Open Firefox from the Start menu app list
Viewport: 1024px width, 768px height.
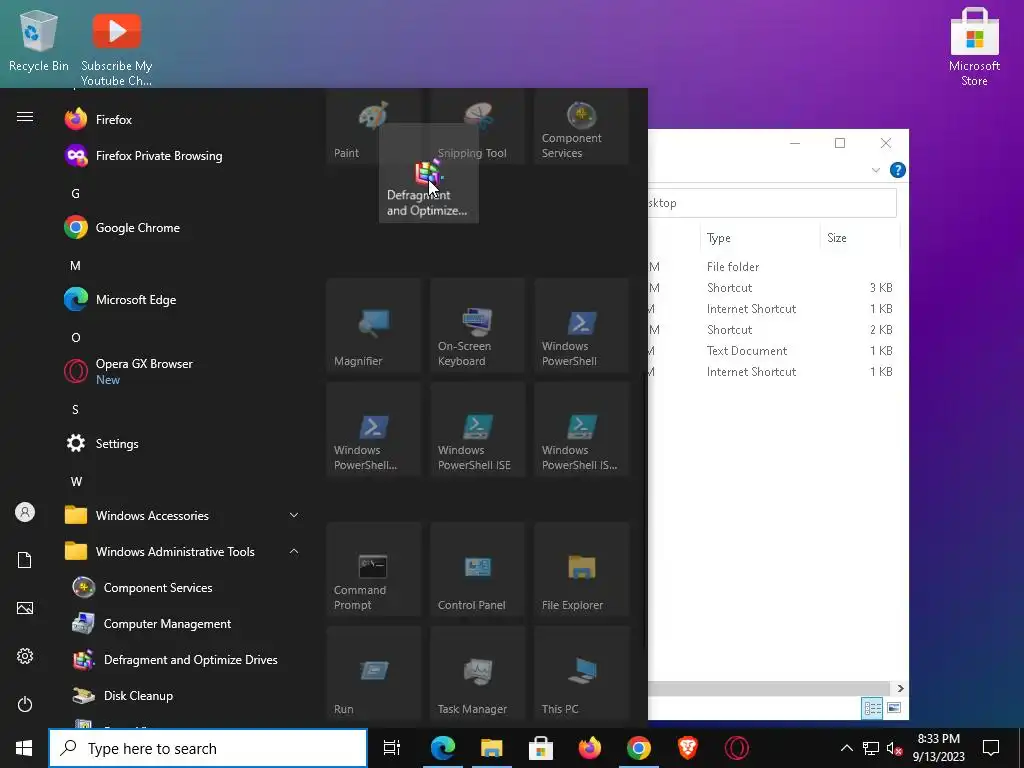183,120
